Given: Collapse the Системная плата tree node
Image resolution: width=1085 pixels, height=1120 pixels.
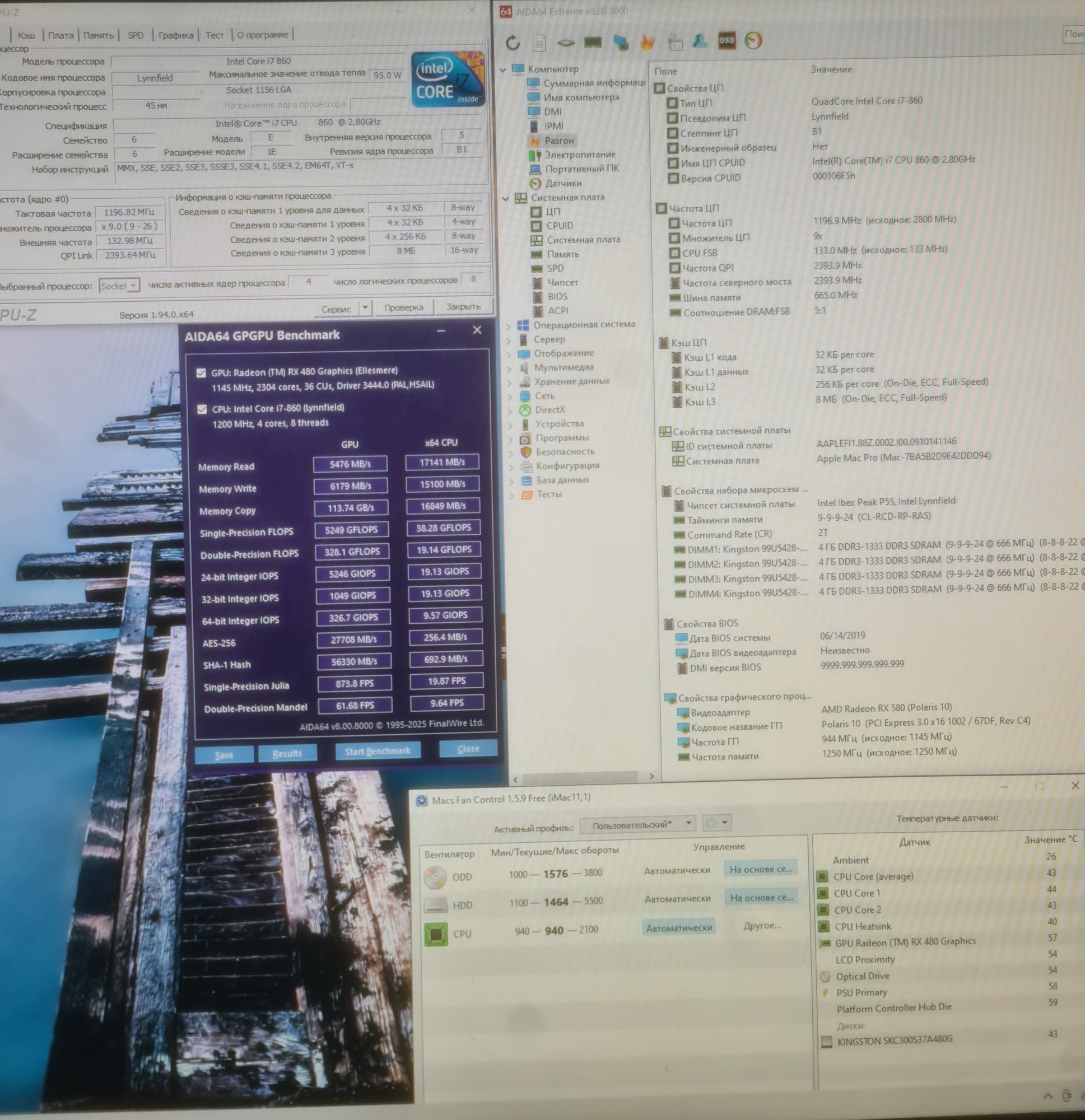Looking at the screenshot, I should (505, 198).
